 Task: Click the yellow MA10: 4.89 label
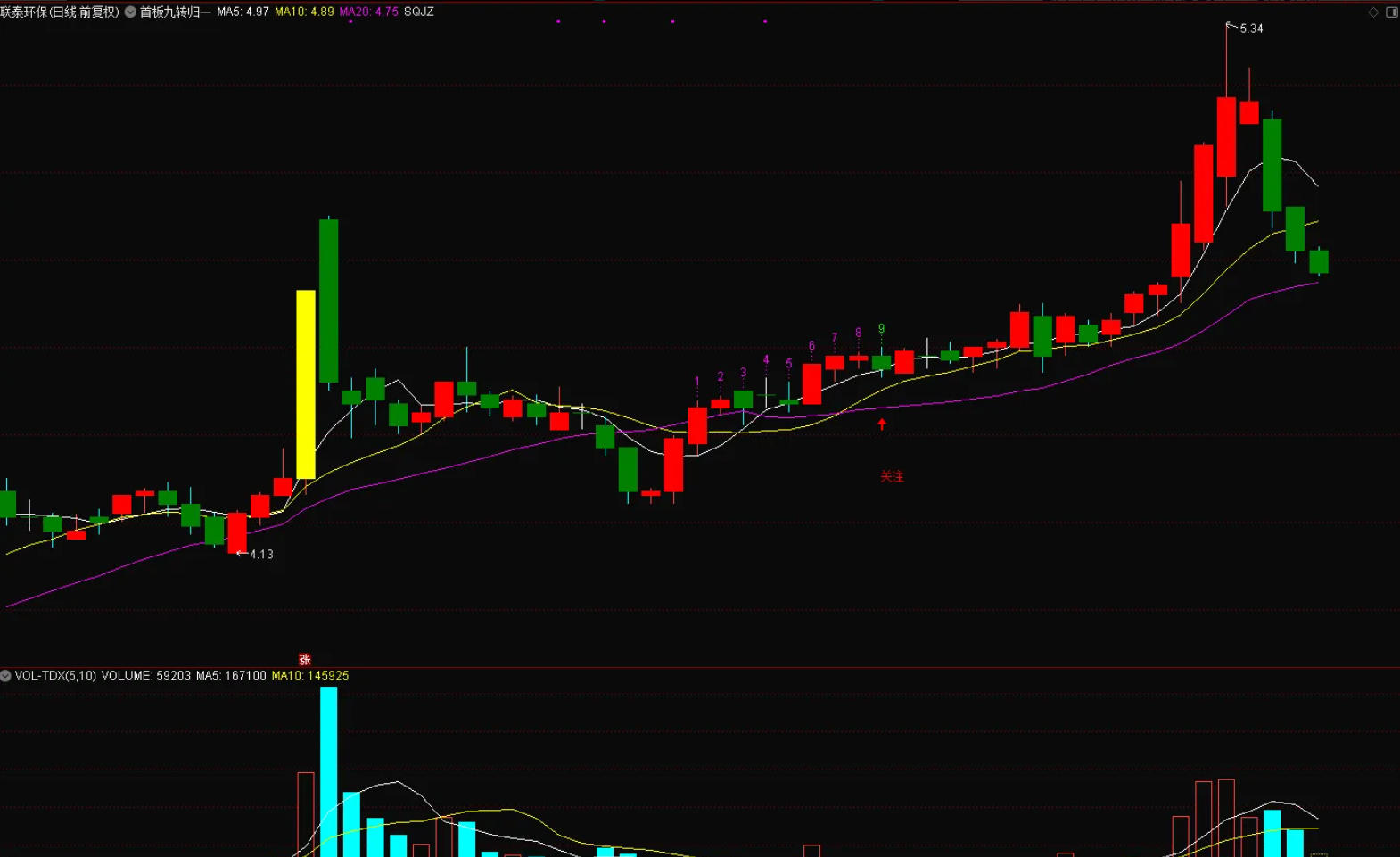pos(304,12)
